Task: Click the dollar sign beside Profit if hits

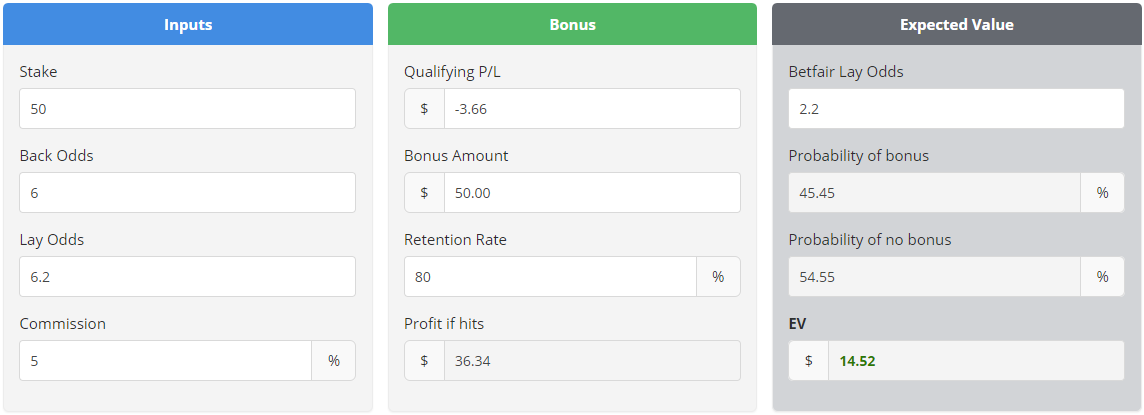Action: pos(424,361)
